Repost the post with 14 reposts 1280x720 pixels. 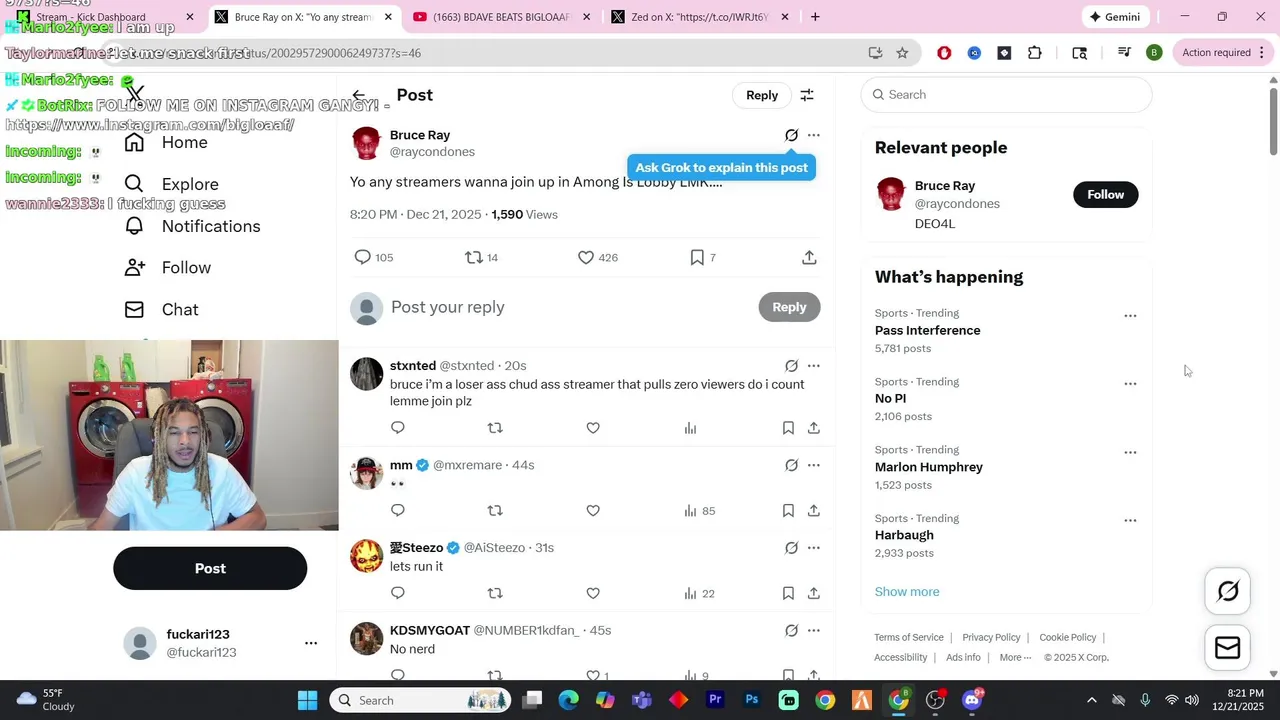click(x=474, y=257)
